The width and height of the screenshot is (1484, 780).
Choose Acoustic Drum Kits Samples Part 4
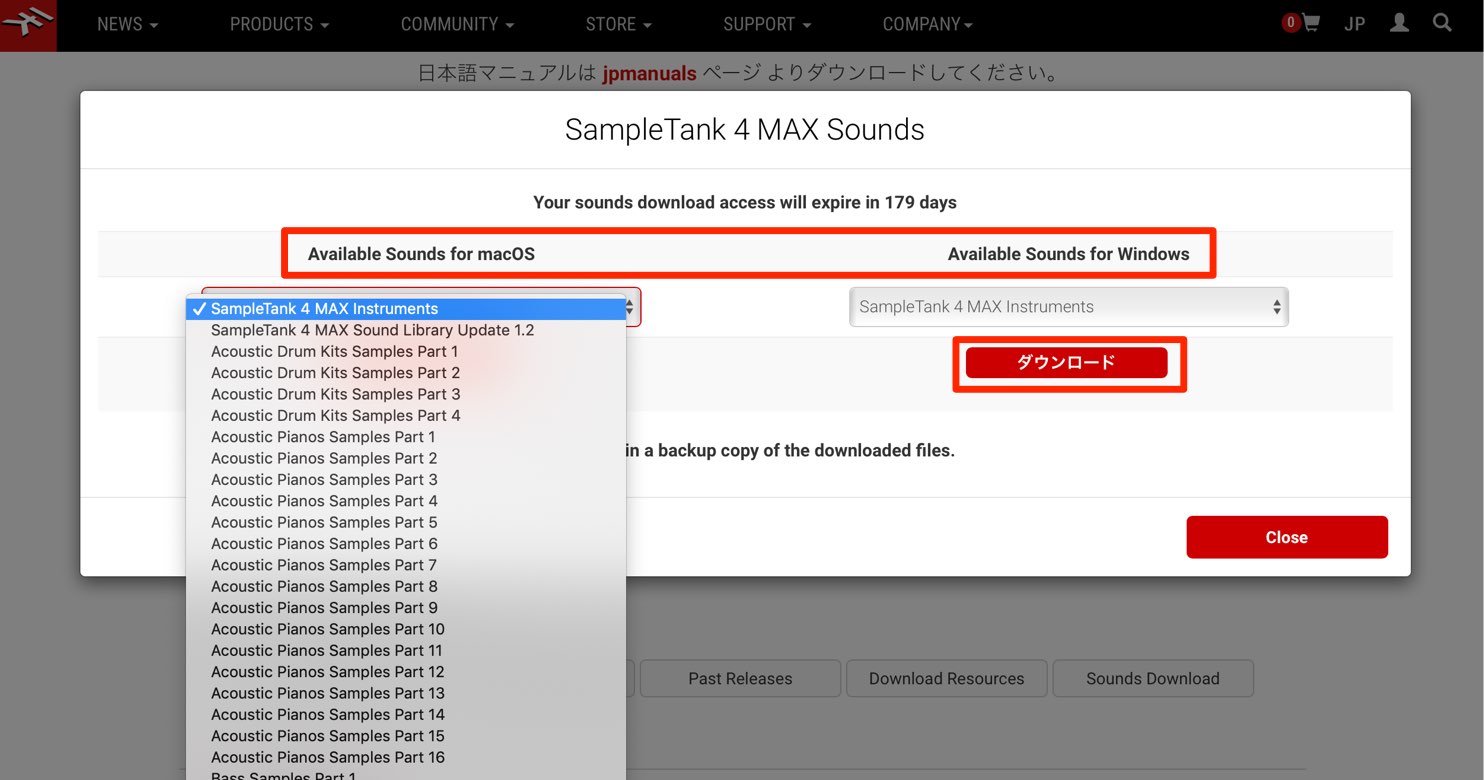click(x=406, y=415)
